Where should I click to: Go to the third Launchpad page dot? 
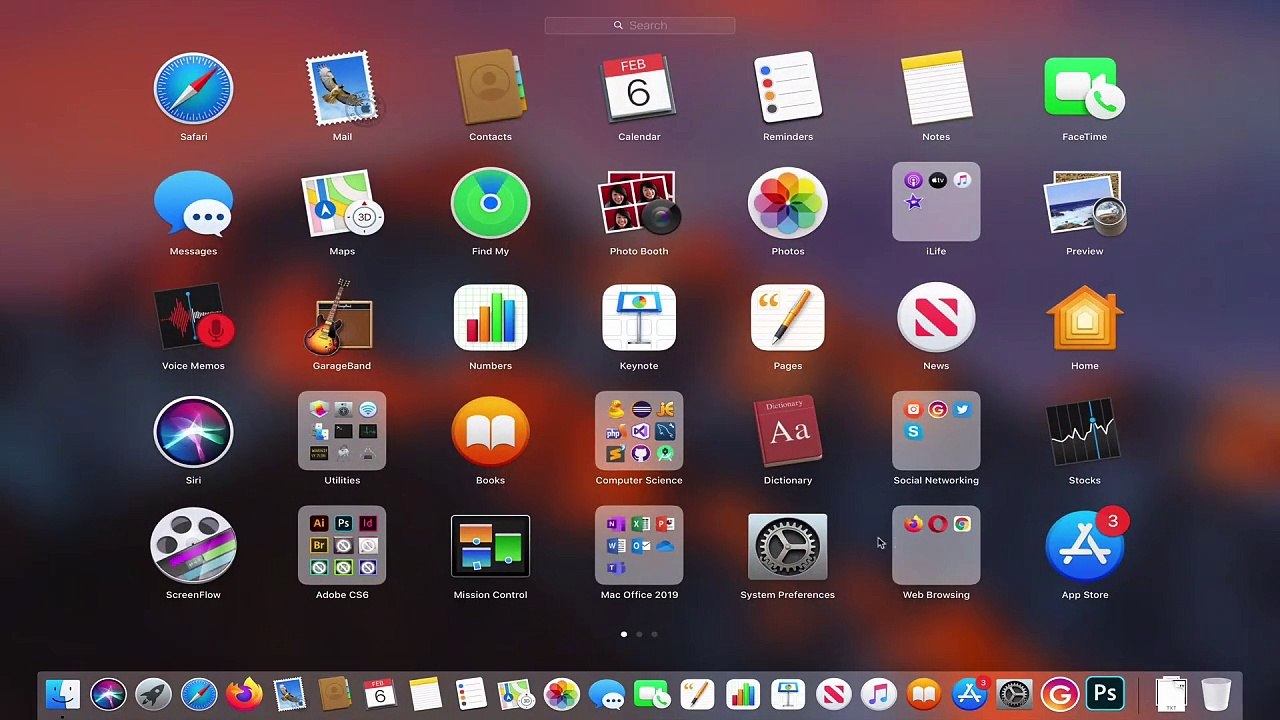click(654, 634)
